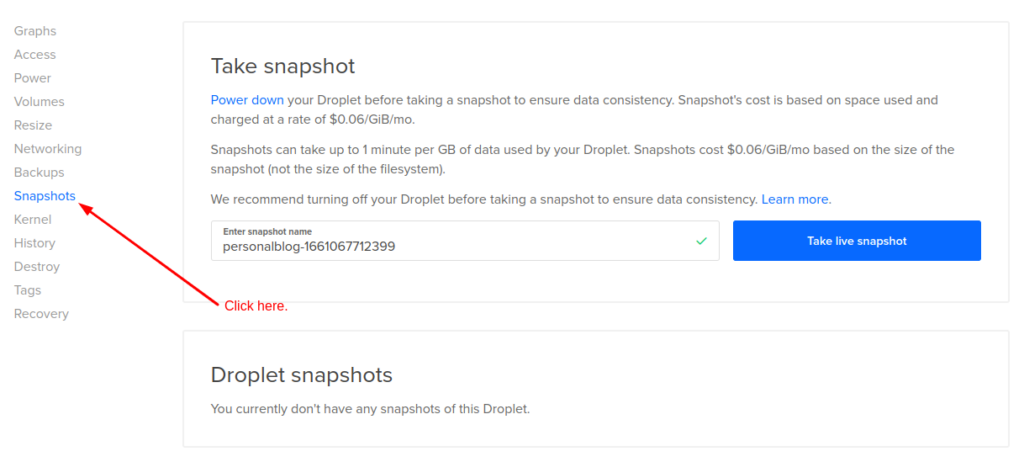
Task: Navigate to Networking
Action: [48, 148]
